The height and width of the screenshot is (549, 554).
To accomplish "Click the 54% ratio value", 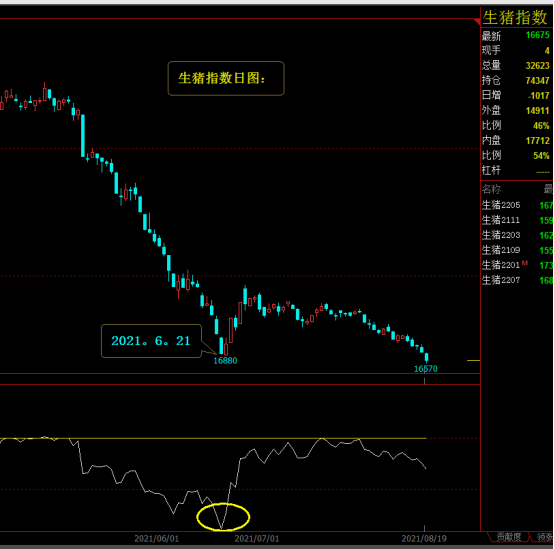I will [x=541, y=156].
